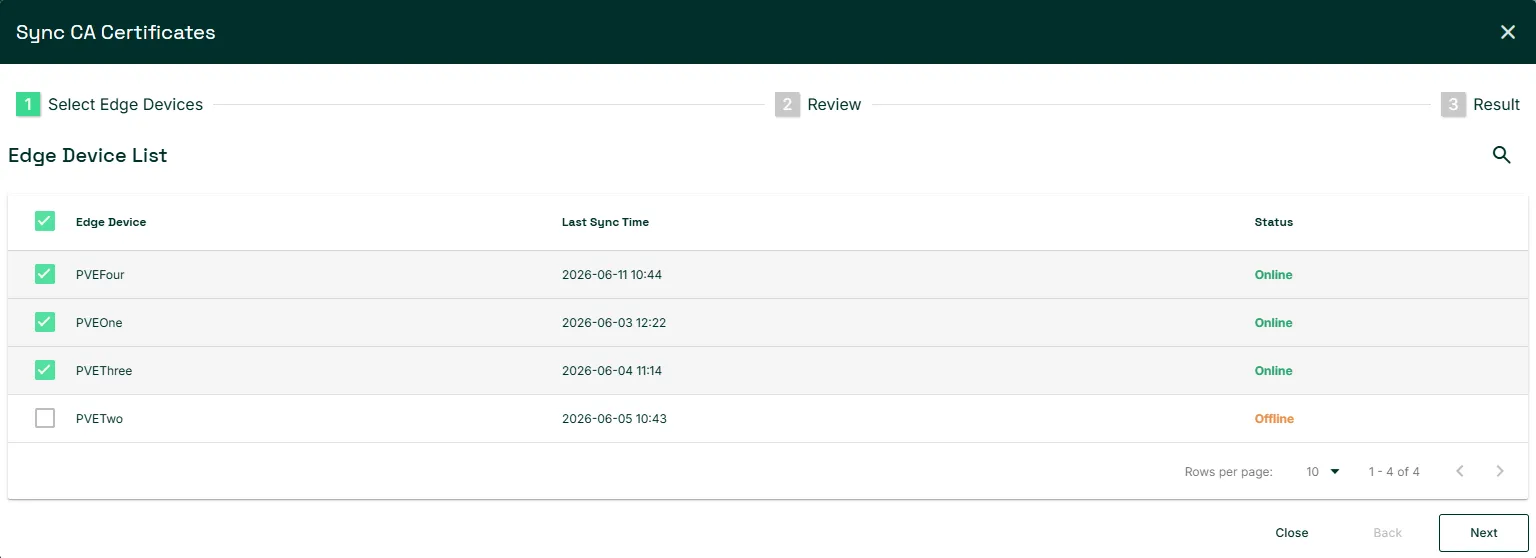This screenshot has width=1536, height=558.
Task: Sort by Last Sync Time column header
Action: tap(605, 222)
